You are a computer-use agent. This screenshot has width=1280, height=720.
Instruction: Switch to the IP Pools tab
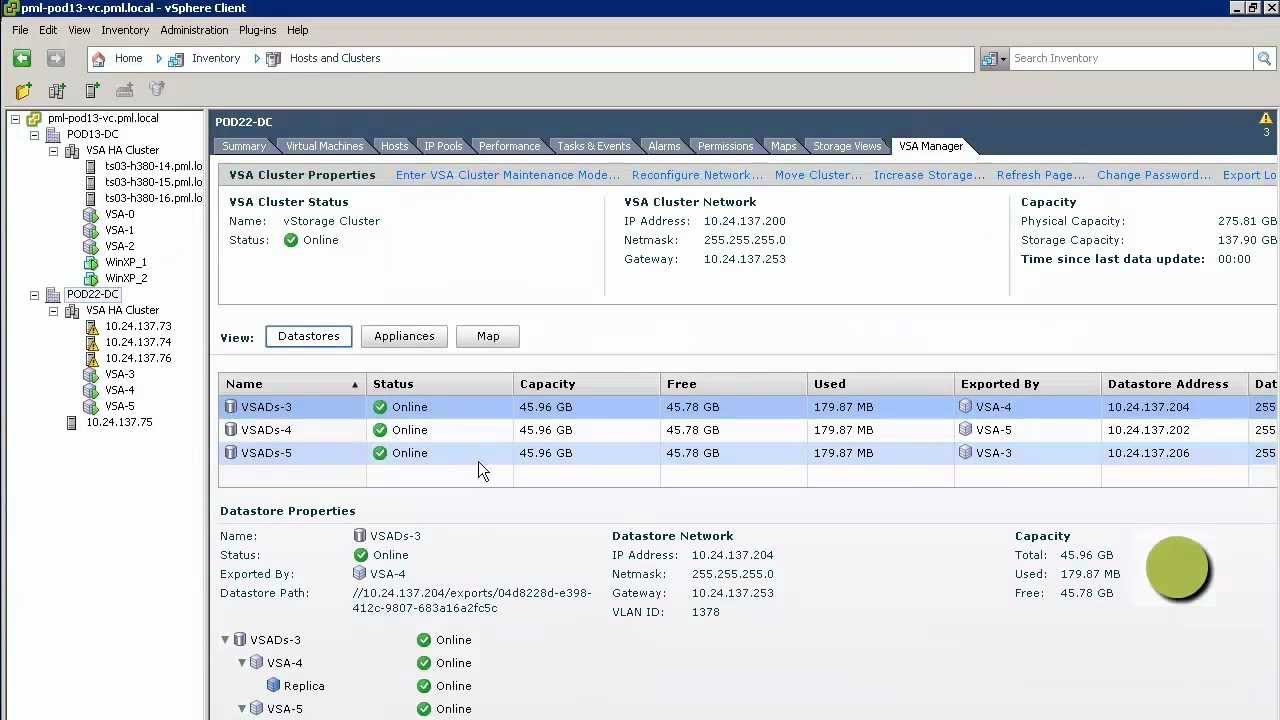tap(443, 146)
